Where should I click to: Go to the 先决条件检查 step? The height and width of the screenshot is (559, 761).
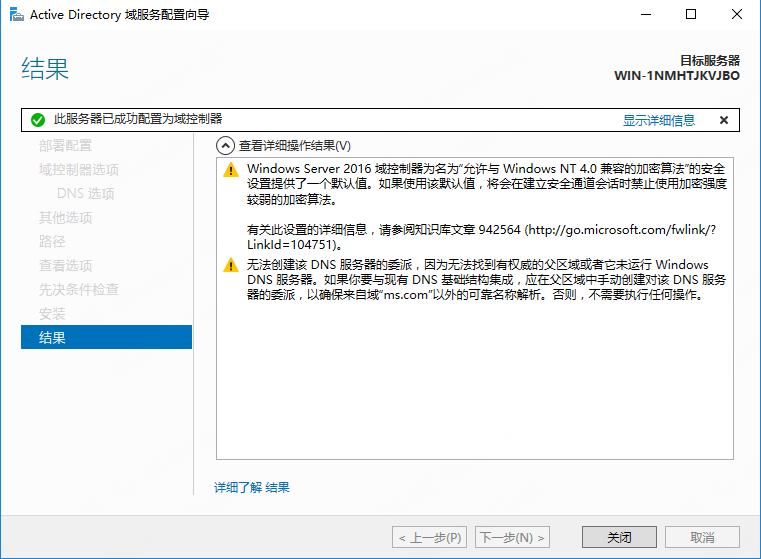pos(78,289)
